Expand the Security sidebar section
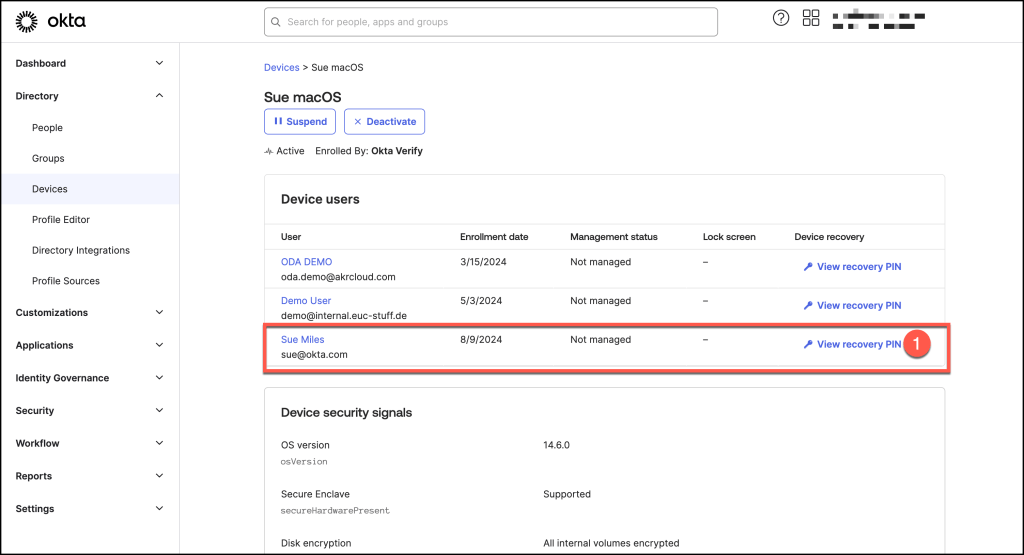The image size is (1024, 555). [159, 411]
